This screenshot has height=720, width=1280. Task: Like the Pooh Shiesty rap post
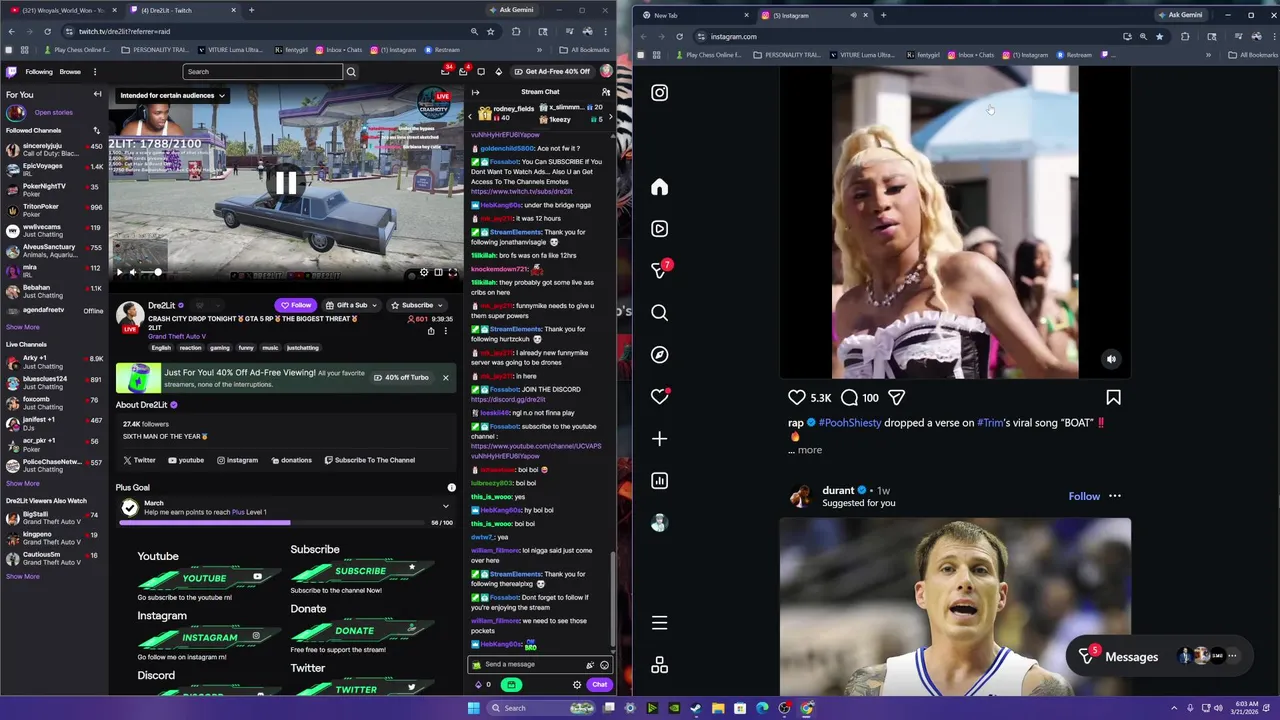[x=797, y=397]
